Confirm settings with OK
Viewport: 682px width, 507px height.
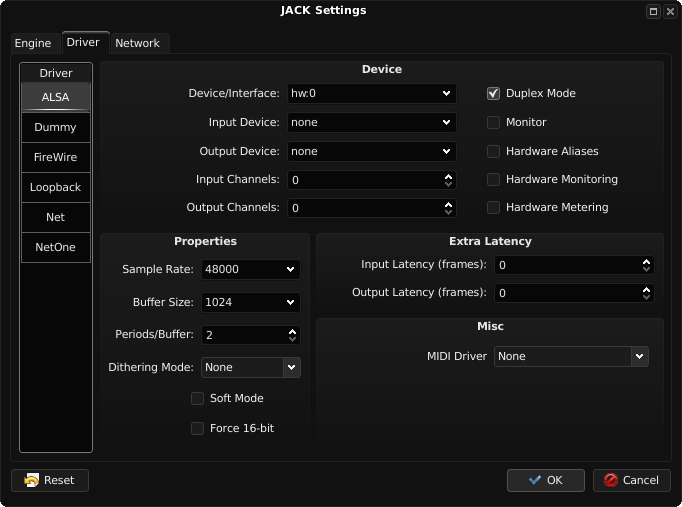[545, 480]
